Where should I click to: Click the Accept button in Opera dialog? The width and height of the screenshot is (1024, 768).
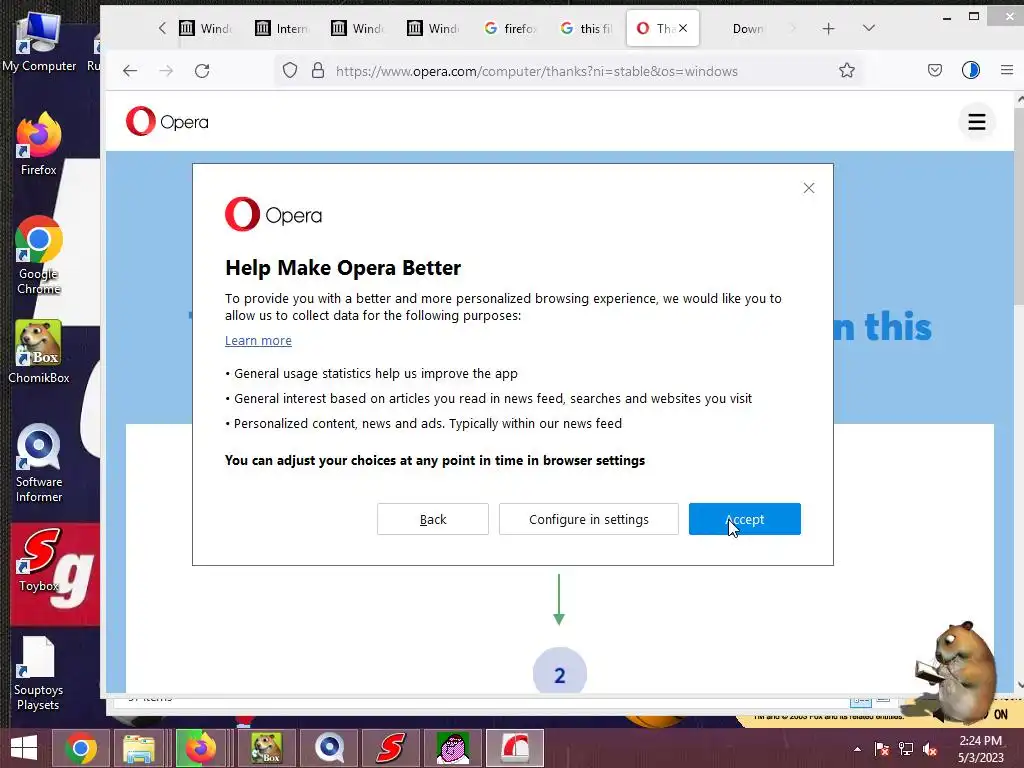[744, 519]
